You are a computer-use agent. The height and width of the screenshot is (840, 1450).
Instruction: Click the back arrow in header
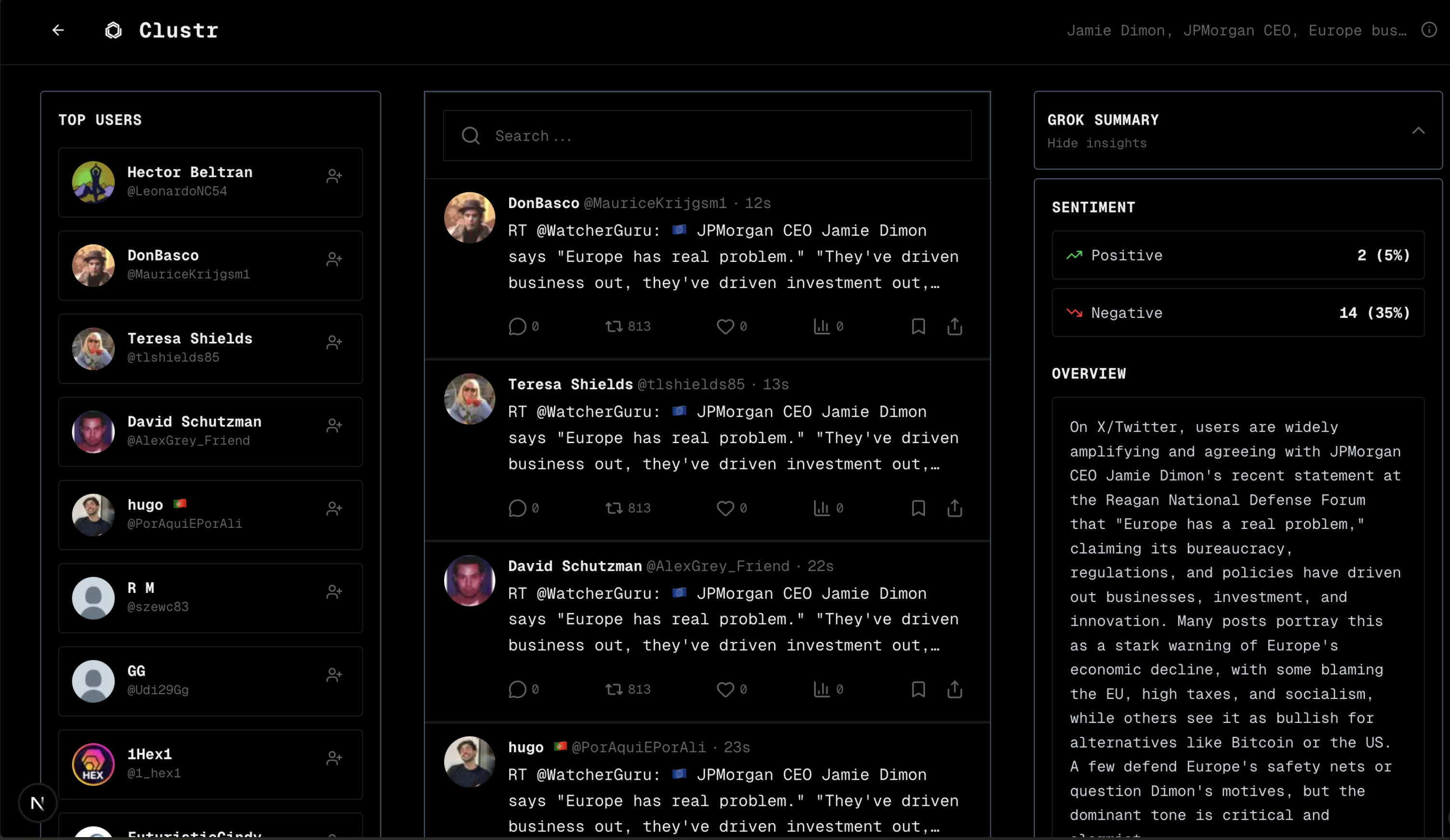(x=58, y=30)
